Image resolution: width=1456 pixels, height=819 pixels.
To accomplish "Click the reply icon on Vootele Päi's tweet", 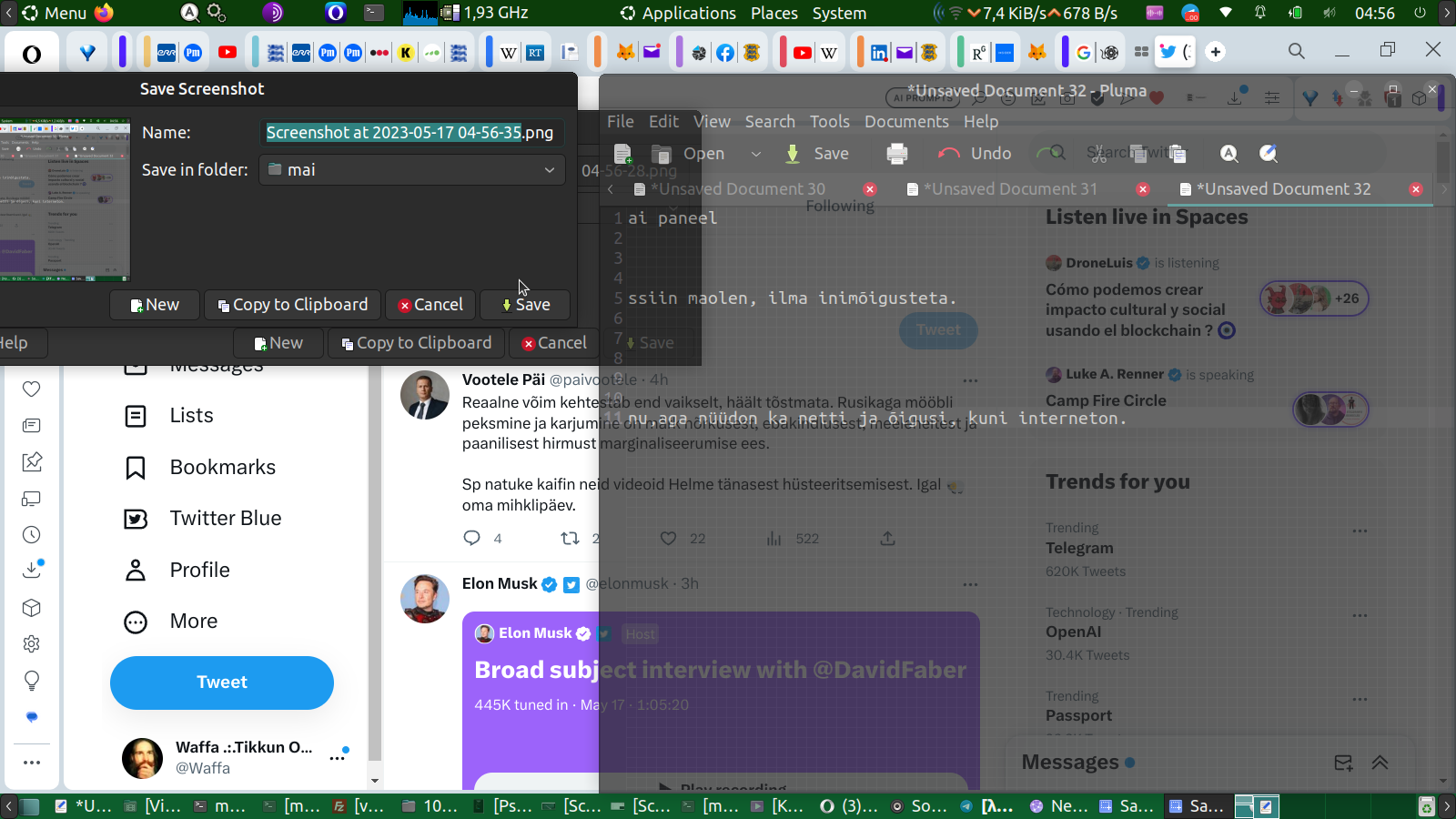I will coord(471,538).
